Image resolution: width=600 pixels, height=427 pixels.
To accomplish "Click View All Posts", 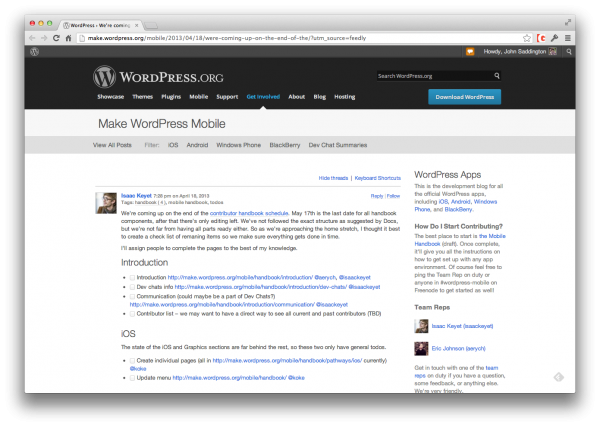I will (112, 145).
